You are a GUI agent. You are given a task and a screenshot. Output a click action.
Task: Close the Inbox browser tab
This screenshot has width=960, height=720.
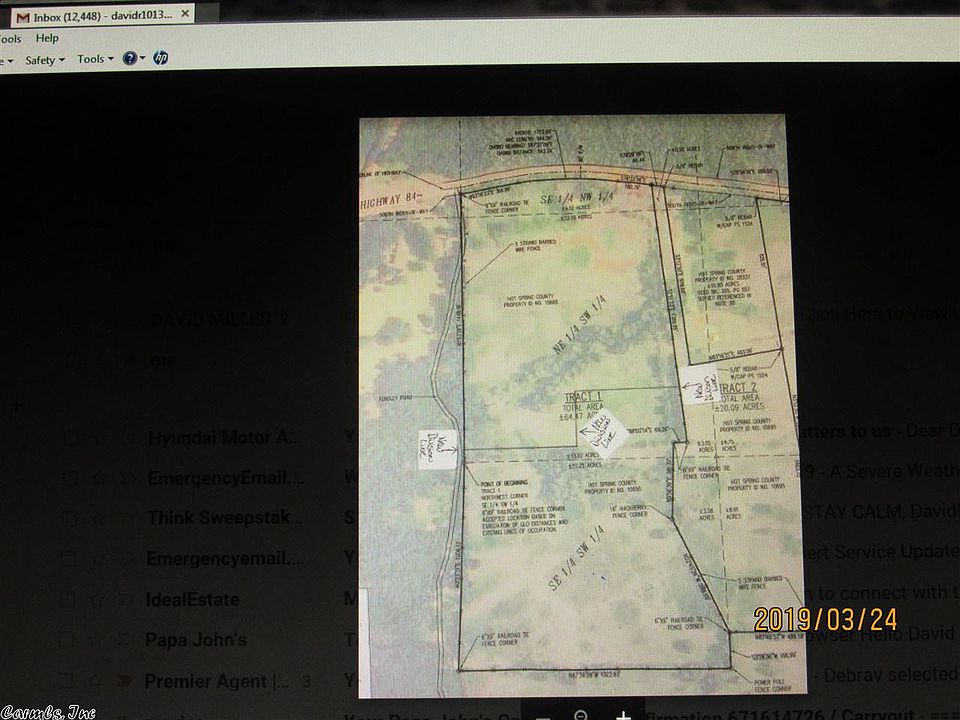click(x=185, y=13)
